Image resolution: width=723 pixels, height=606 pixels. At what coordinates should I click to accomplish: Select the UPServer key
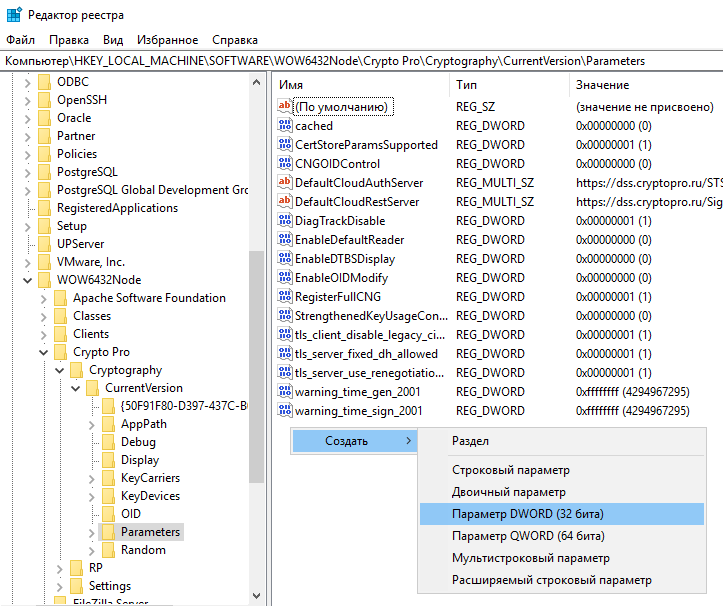coord(81,244)
